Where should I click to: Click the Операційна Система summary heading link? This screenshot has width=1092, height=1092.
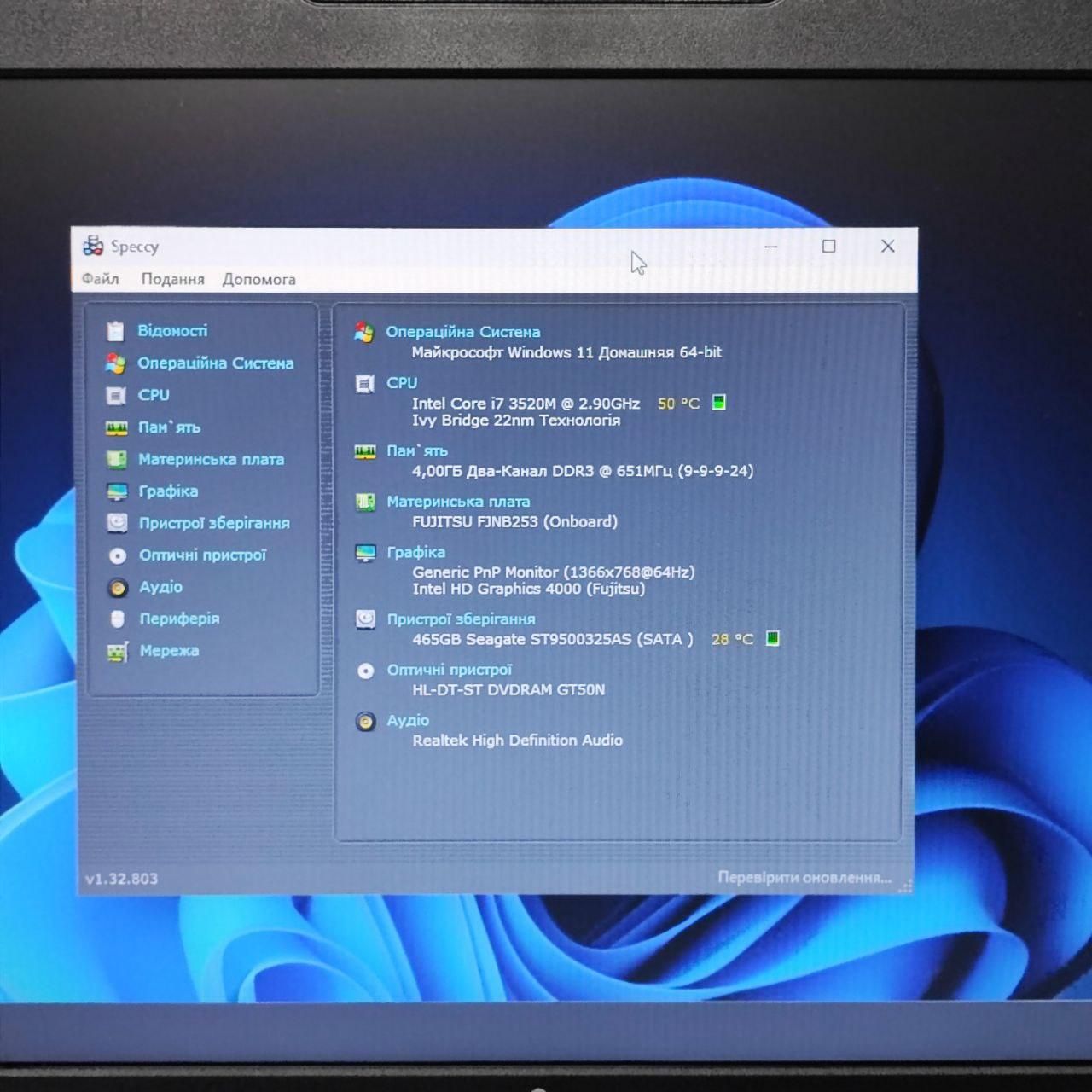(x=463, y=332)
